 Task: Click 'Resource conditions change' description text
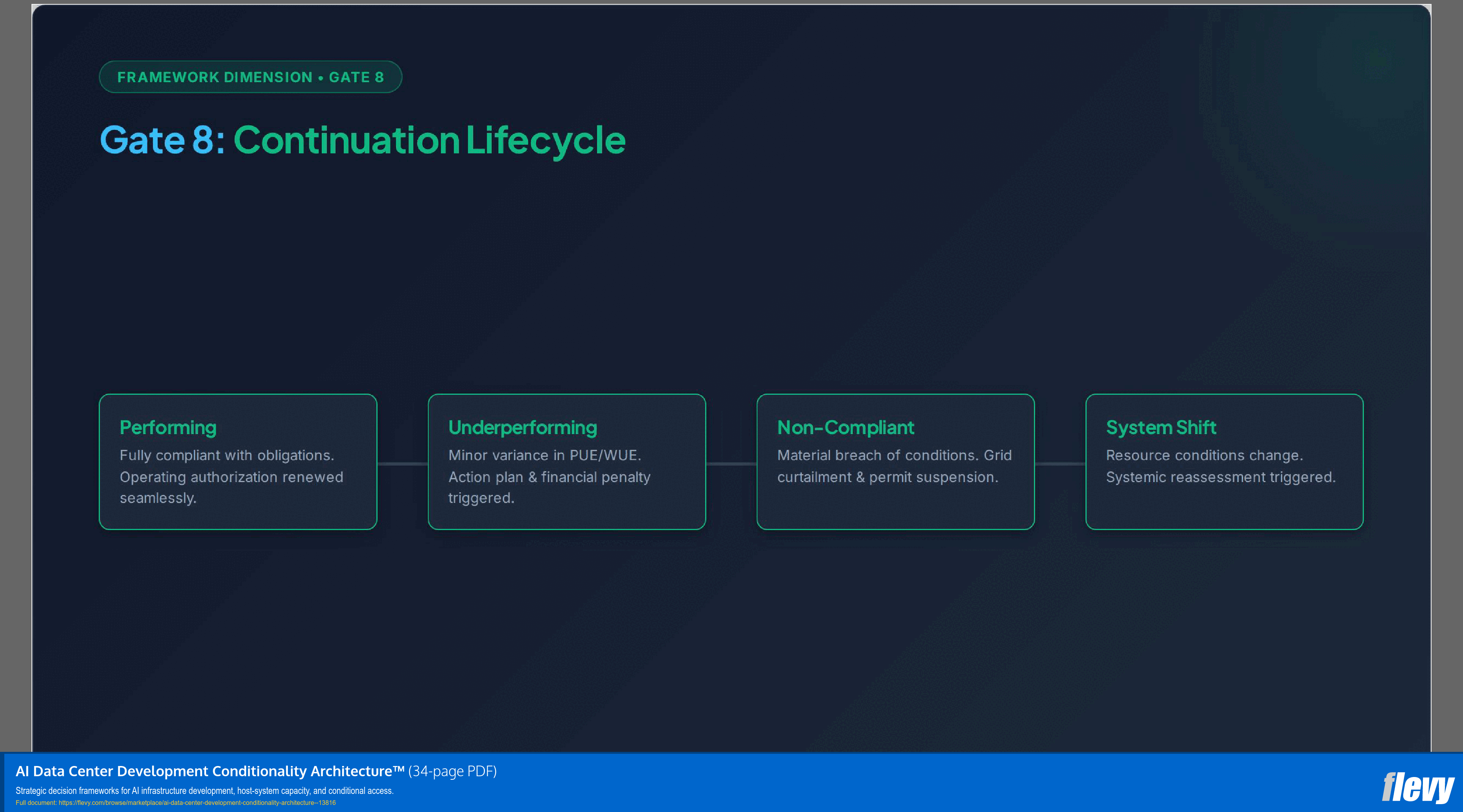click(x=1220, y=466)
